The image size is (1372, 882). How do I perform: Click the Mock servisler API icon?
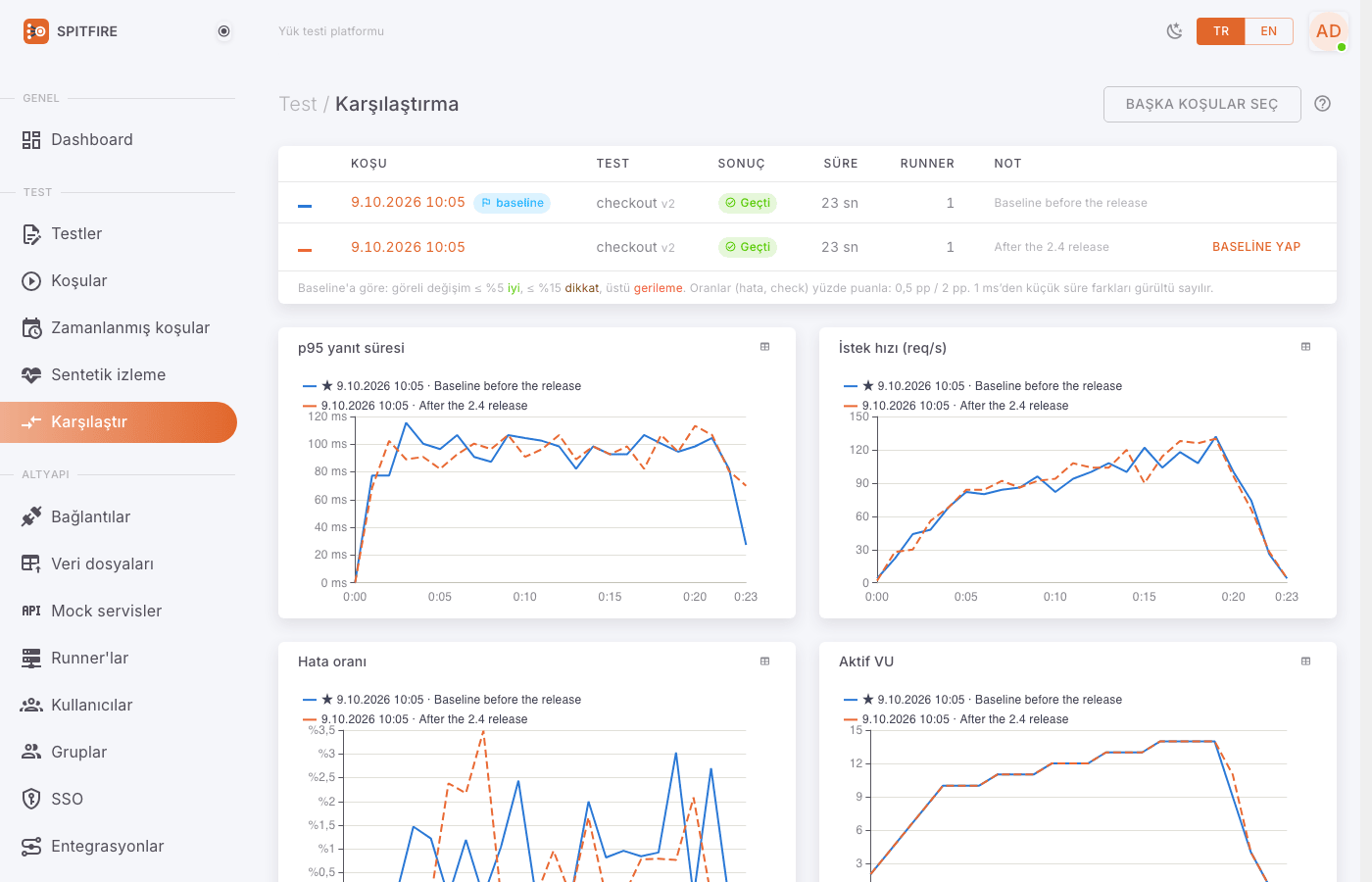(31, 611)
